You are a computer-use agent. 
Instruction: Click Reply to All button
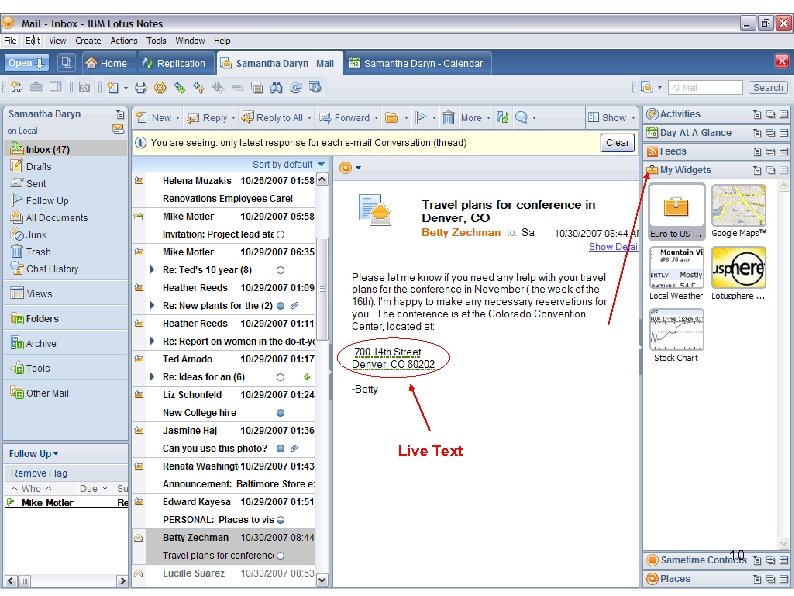pyautogui.click(x=275, y=117)
